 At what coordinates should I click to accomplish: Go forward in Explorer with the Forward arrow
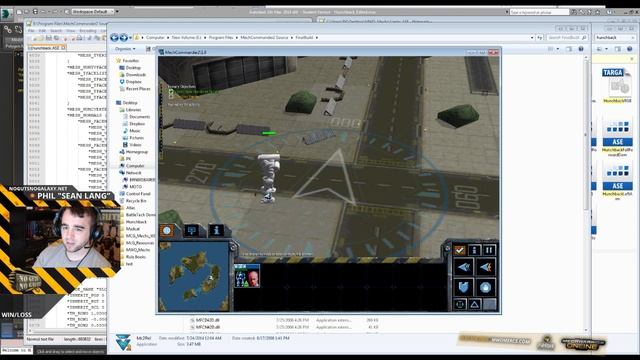coord(124,38)
